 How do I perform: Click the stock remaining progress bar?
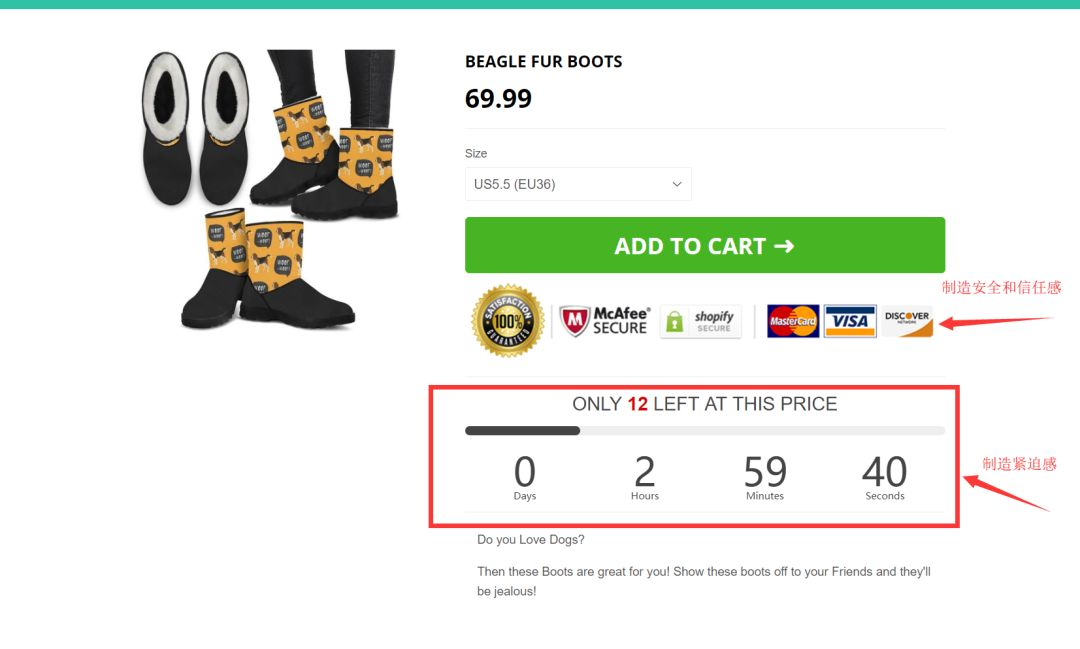click(704, 431)
